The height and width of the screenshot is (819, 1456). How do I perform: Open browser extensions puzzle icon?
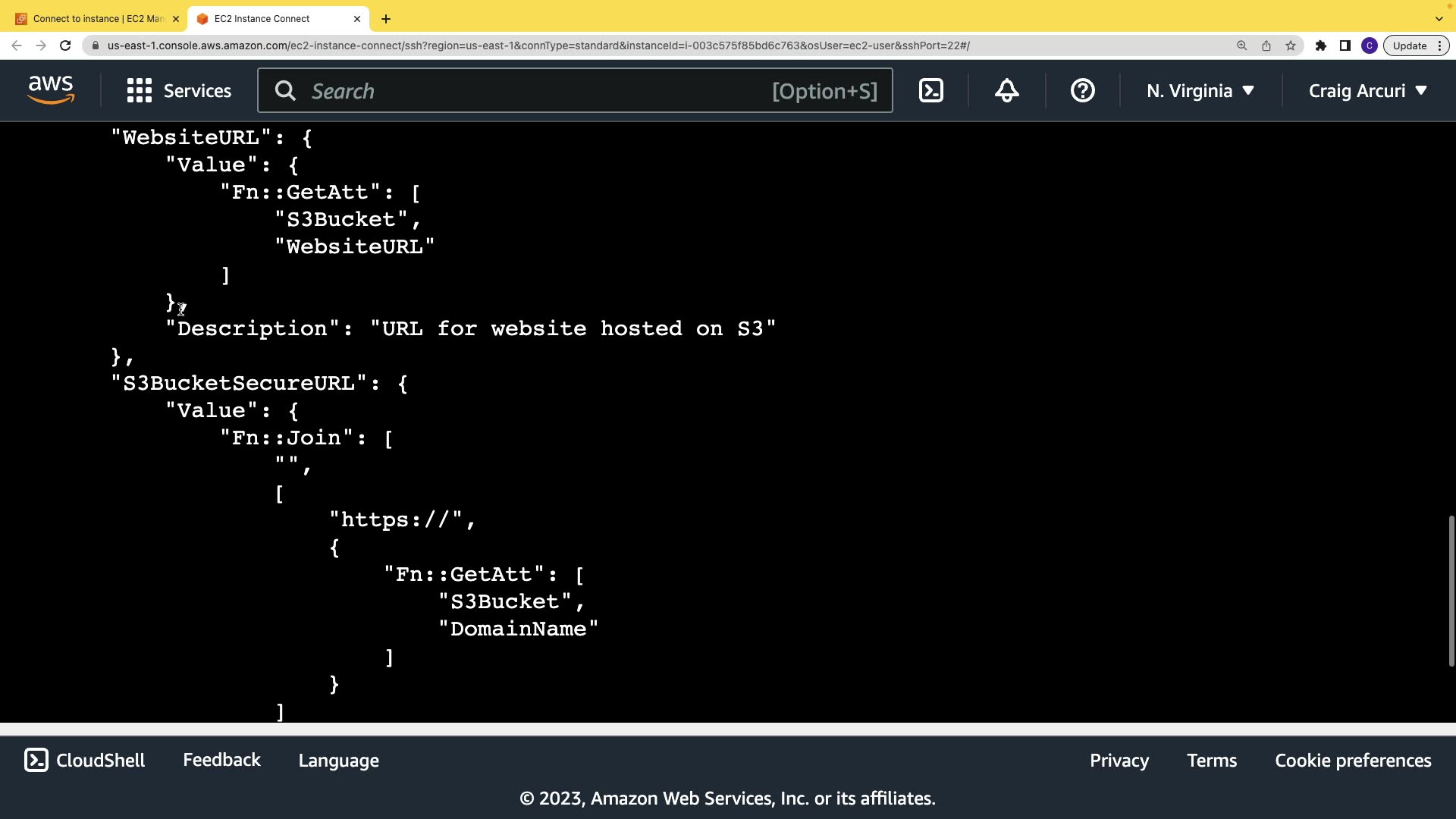1320,45
